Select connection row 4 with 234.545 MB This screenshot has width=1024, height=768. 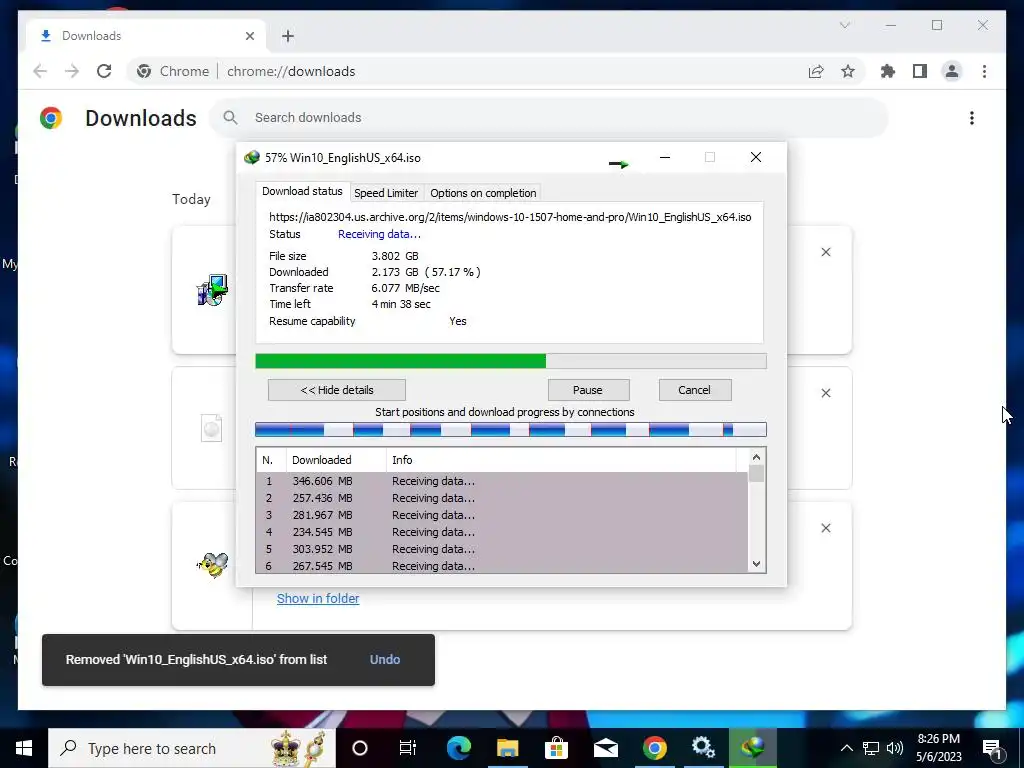502,532
